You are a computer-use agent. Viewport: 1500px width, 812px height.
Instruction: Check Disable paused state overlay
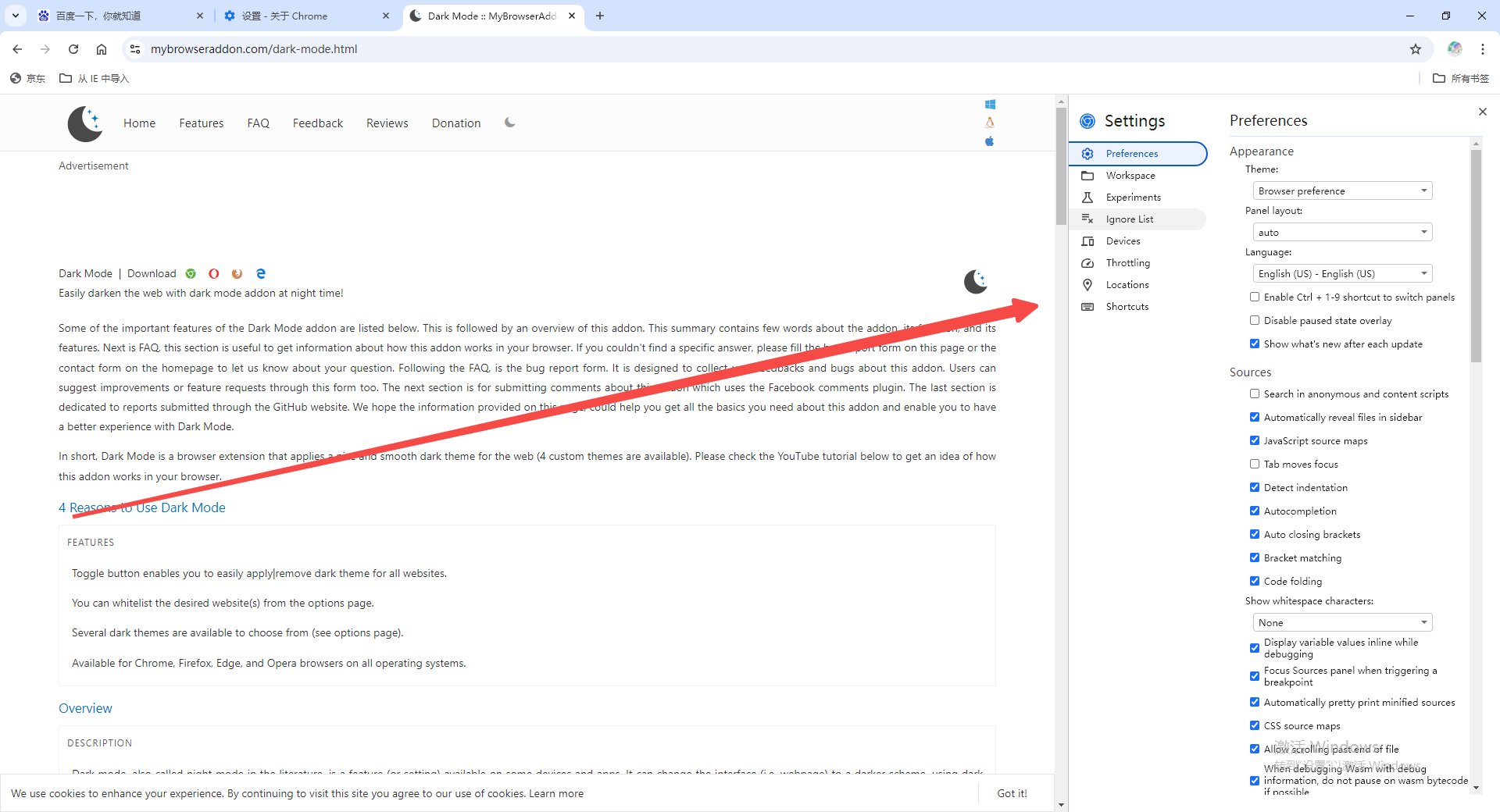tap(1255, 320)
